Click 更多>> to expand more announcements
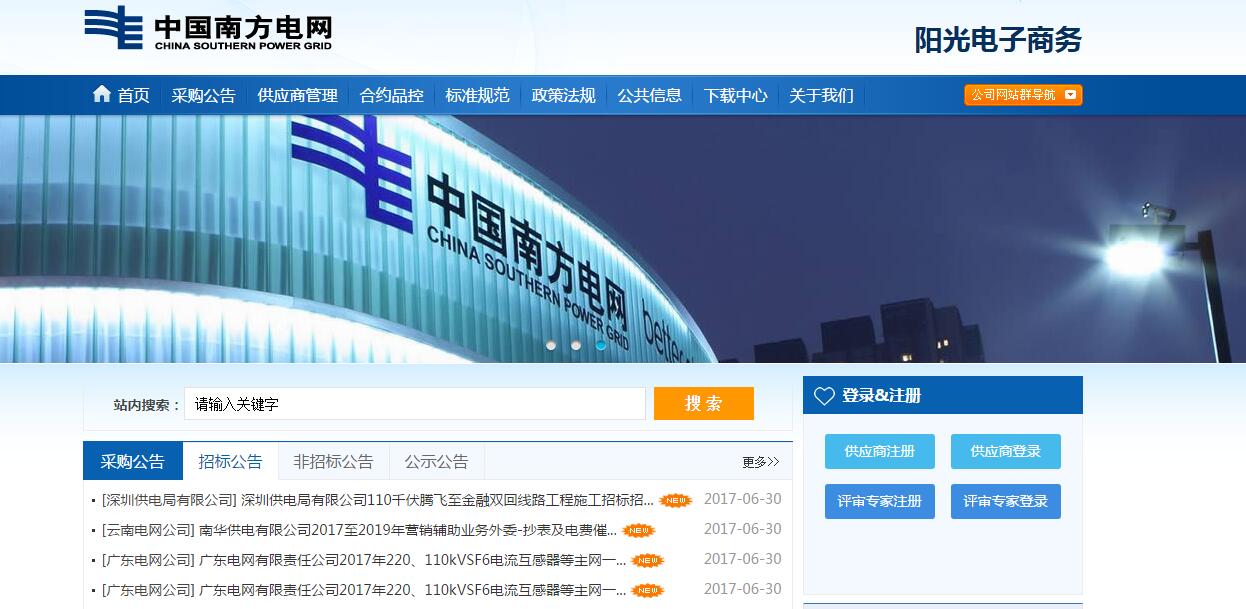This screenshot has height=609, width=1246. (x=760, y=462)
